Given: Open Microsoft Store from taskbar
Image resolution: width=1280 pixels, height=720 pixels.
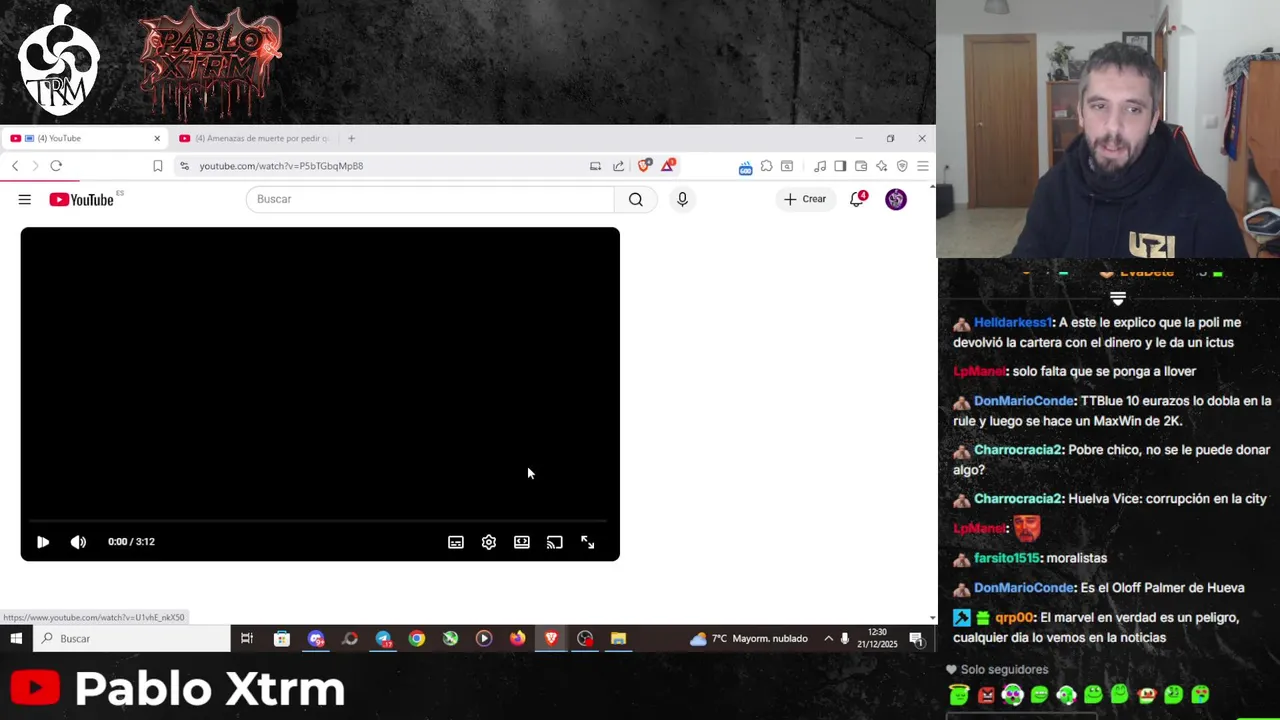Looking at the screenshot, I should click(x=282, y=639).
